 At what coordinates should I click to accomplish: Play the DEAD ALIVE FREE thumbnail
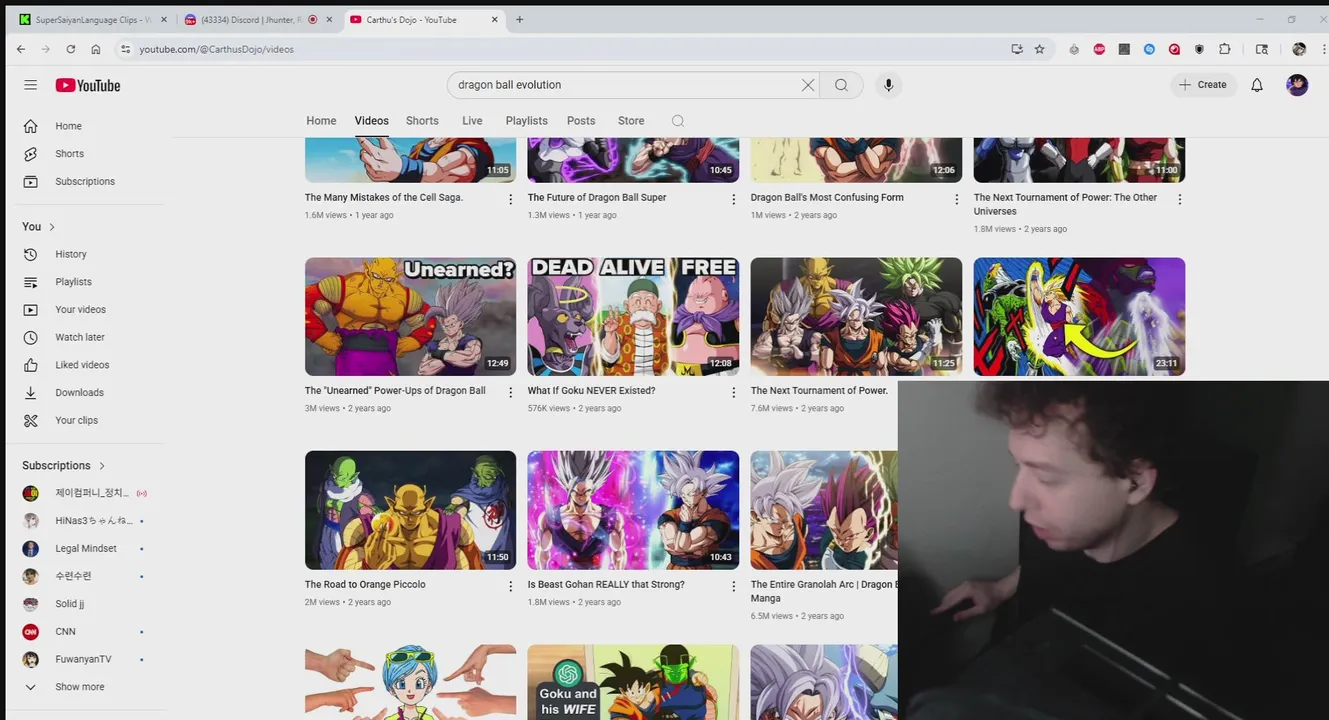pyautogui.click(x=633, y=317)
